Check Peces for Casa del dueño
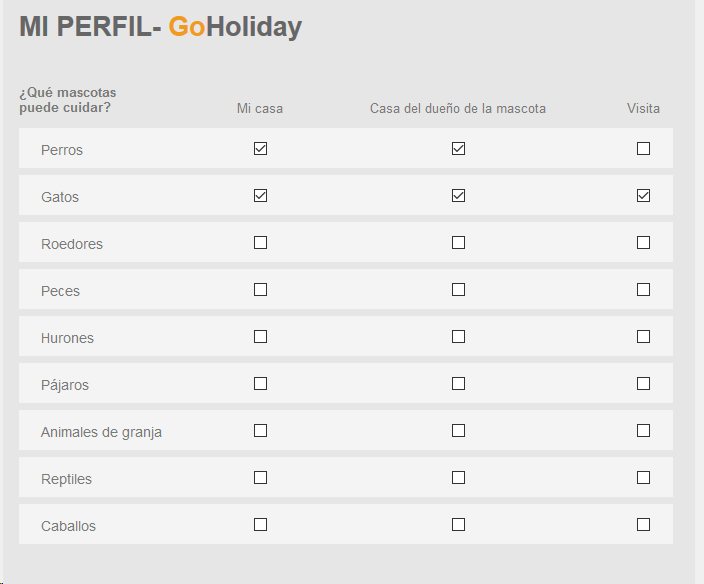Viewport: 704px width, 584px height. pos(459,290)
